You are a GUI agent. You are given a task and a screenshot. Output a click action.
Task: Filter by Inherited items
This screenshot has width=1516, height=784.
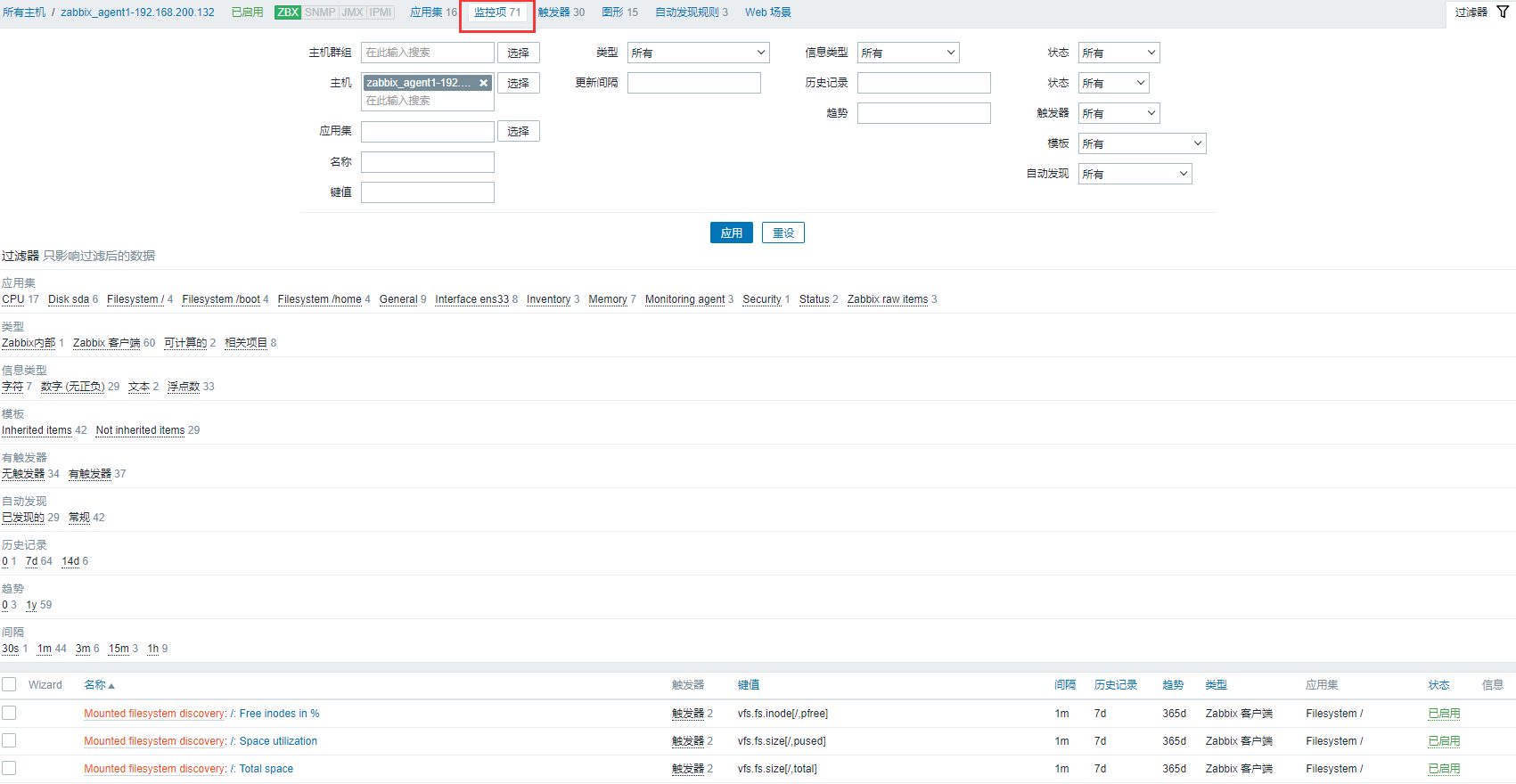[37, 430]
